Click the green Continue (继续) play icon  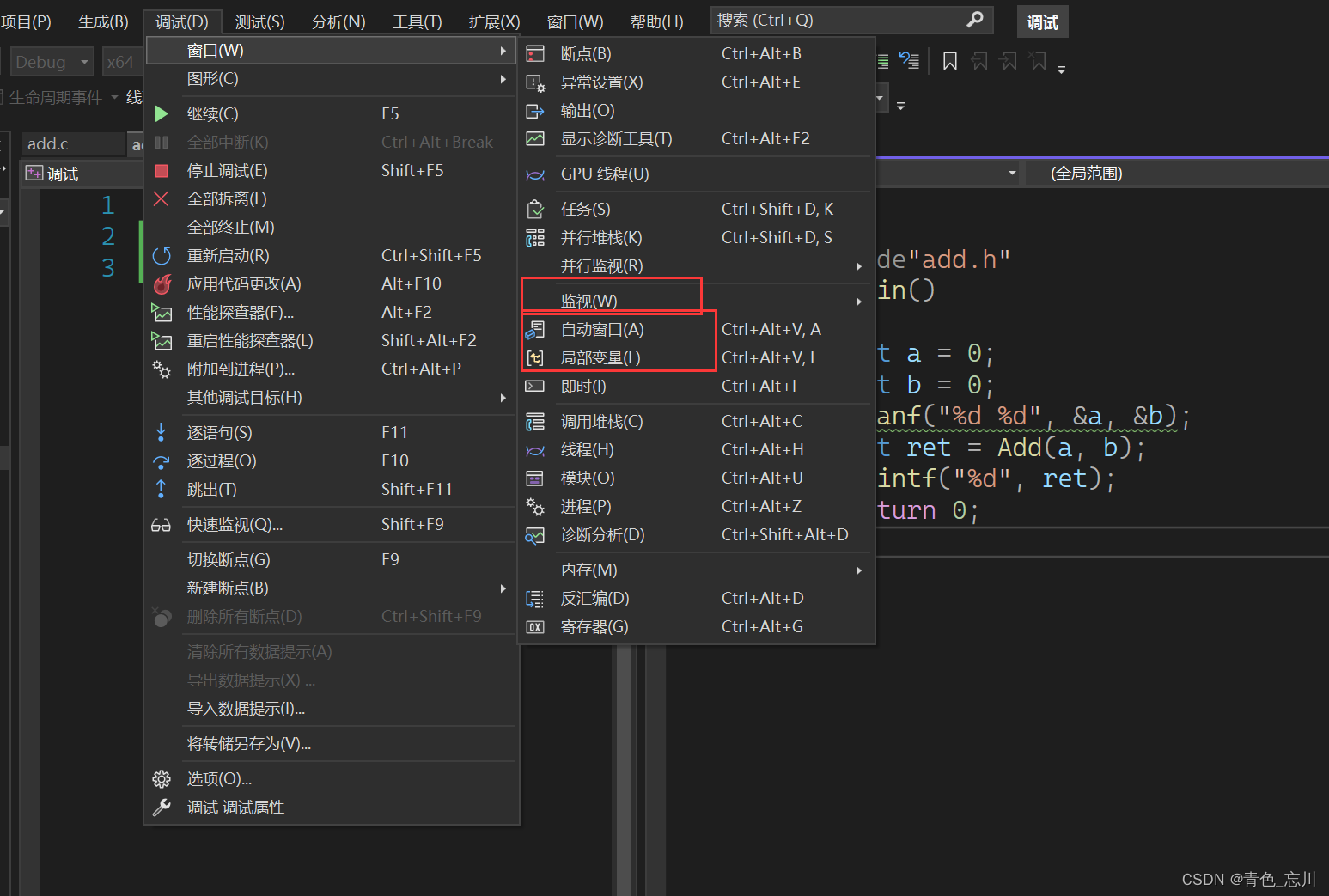161,113
